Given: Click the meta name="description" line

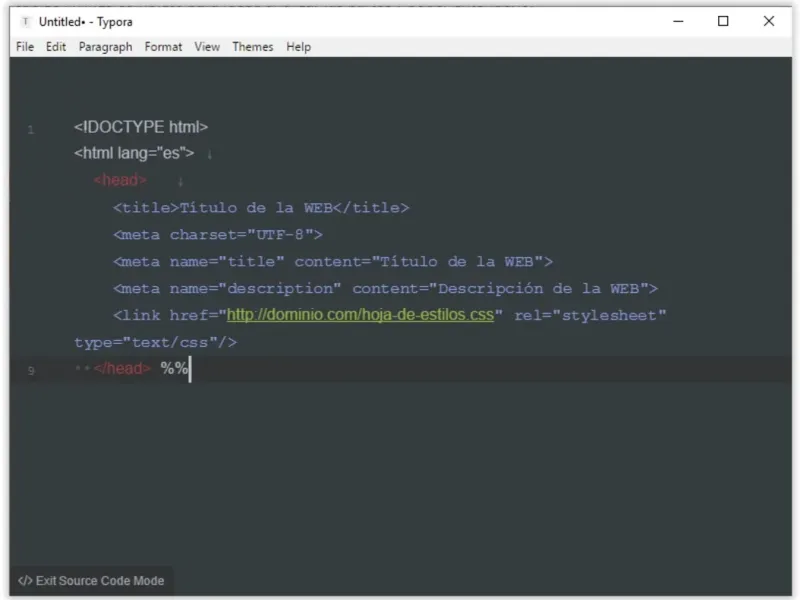Looking at the screenshot, I should pos(385,289).
